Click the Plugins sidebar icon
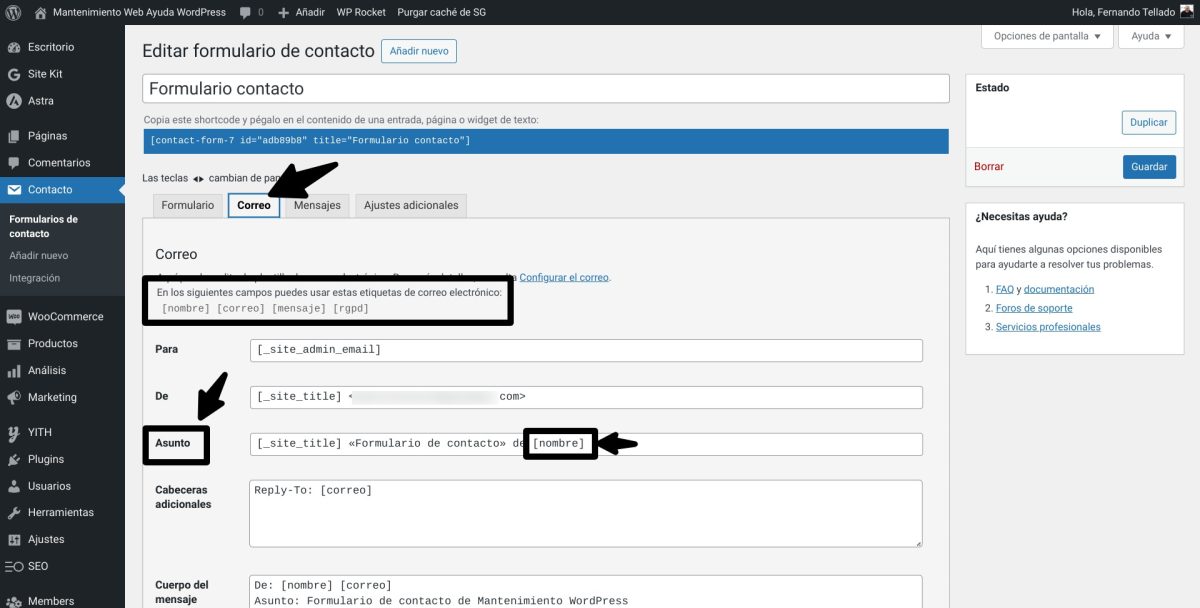Viewport: 1200px width, 608px height. pos(14,459)
